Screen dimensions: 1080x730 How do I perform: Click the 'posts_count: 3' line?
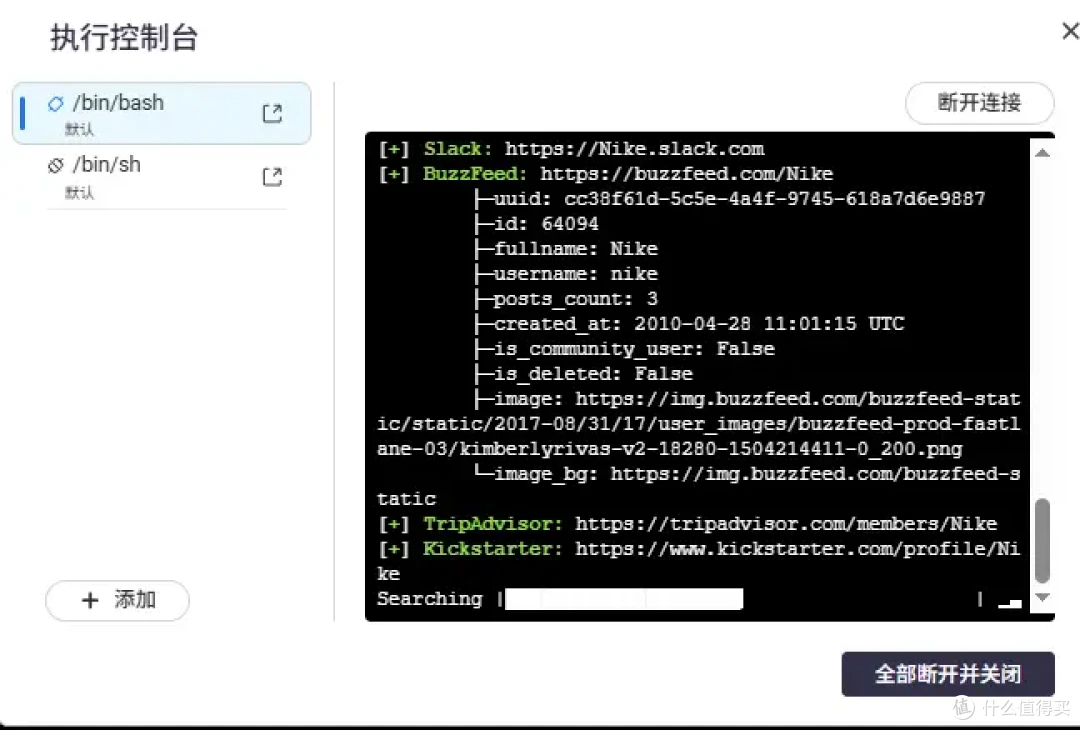565,299
